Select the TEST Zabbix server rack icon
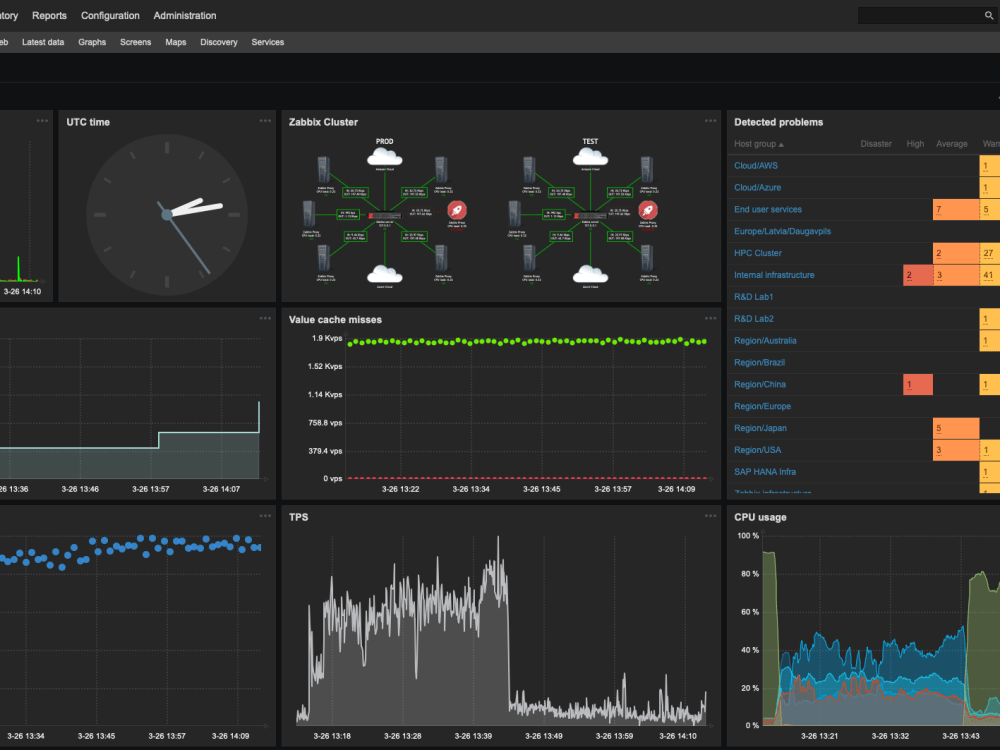 pos(588,213)
